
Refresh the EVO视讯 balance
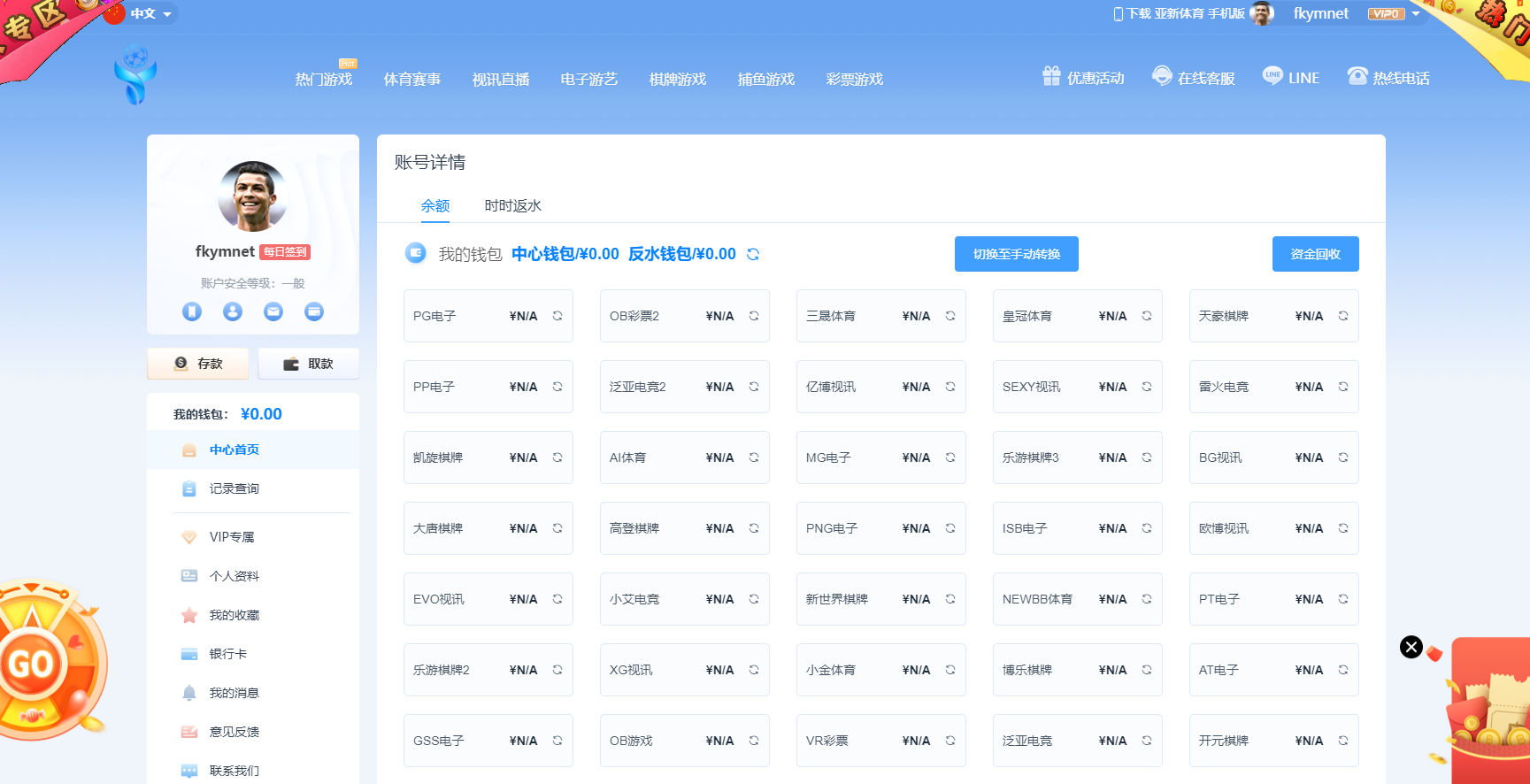(557, 599)
